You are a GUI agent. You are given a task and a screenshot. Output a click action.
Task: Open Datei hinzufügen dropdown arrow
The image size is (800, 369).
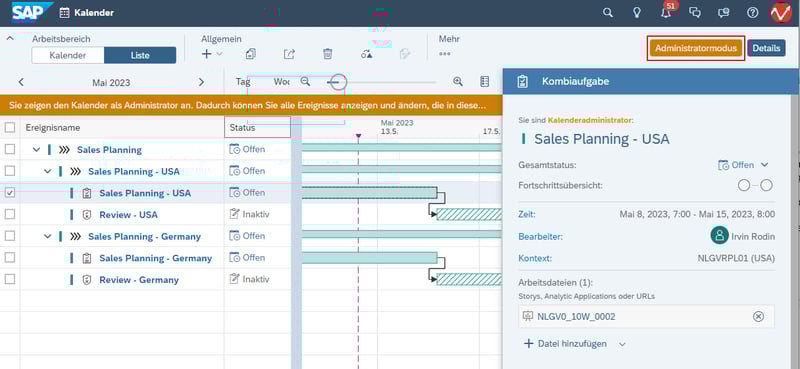(x=622, y=344)
